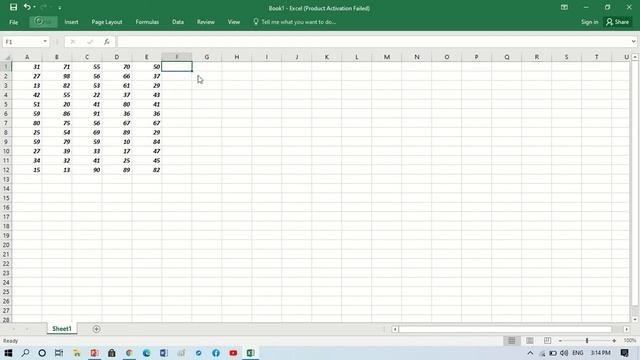Open PowerPoint from the taskbar
The width and height of the screenshot is (640, 360).
click(94, 353)
